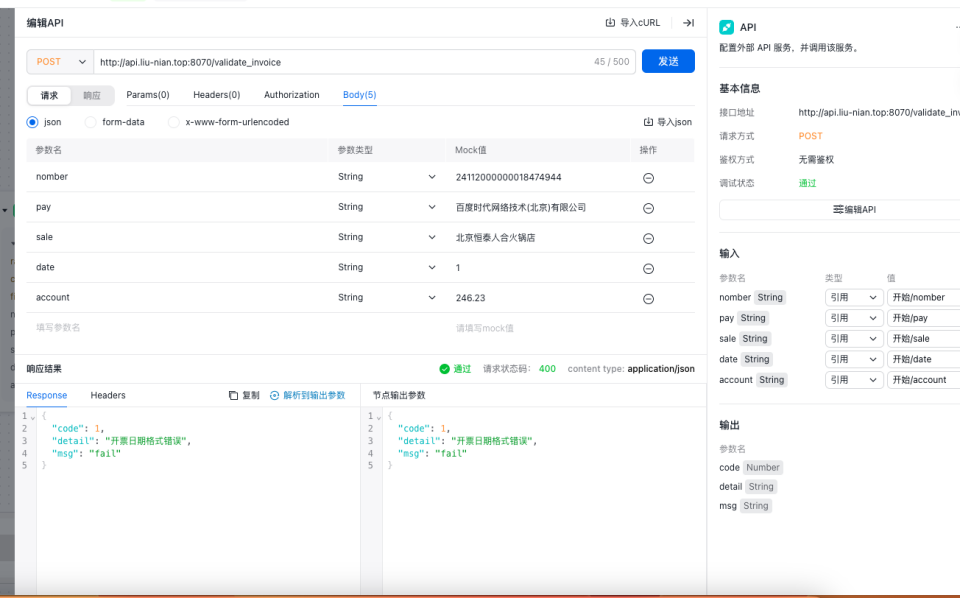
Task: Click the 发送 send button
Action: [x=668, y=61]
